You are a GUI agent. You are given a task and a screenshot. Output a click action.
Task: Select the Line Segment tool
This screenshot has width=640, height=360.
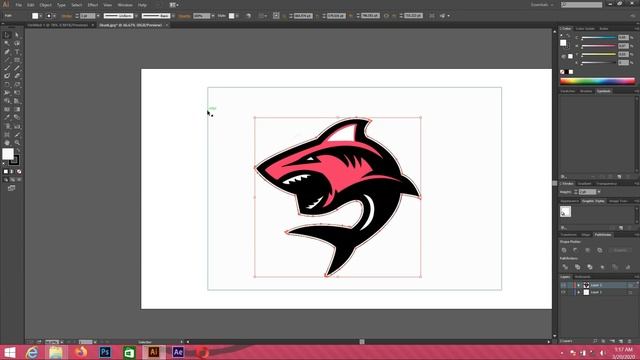pos(7,60)
